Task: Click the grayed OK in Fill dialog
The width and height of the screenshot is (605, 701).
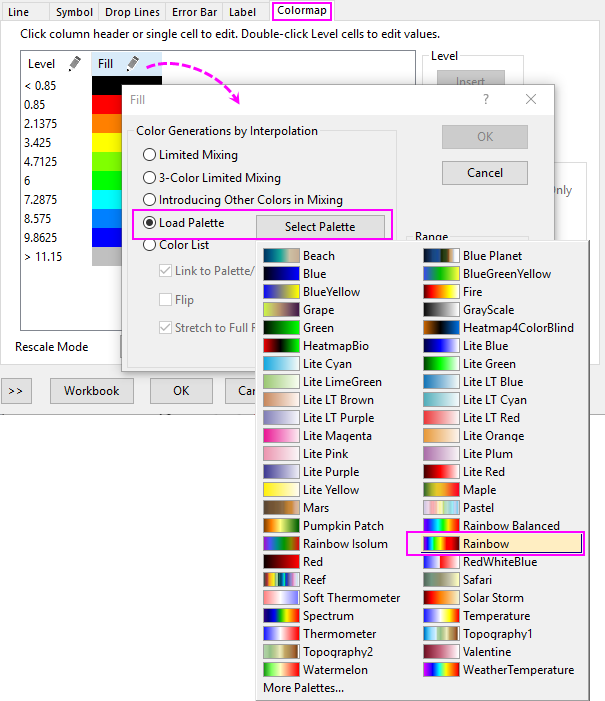Action: (485, 136)
